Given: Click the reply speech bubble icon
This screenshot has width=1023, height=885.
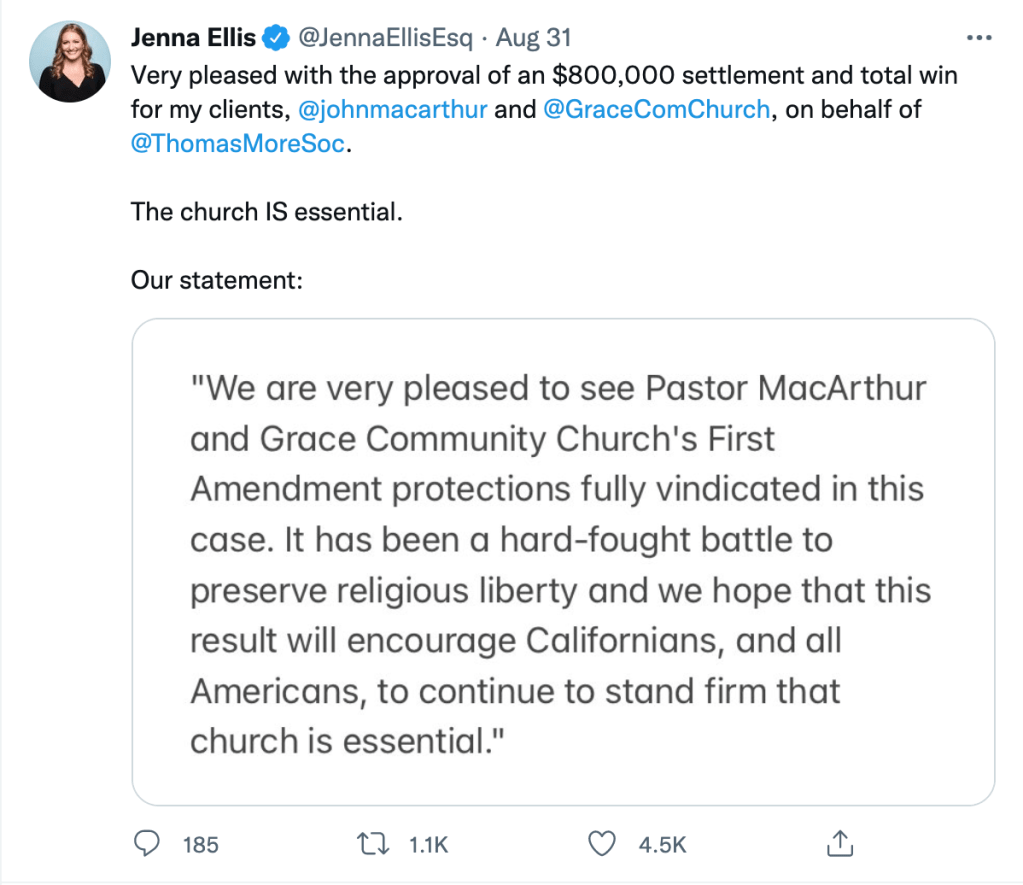Looking at the screenshot, I should point(147,844).
